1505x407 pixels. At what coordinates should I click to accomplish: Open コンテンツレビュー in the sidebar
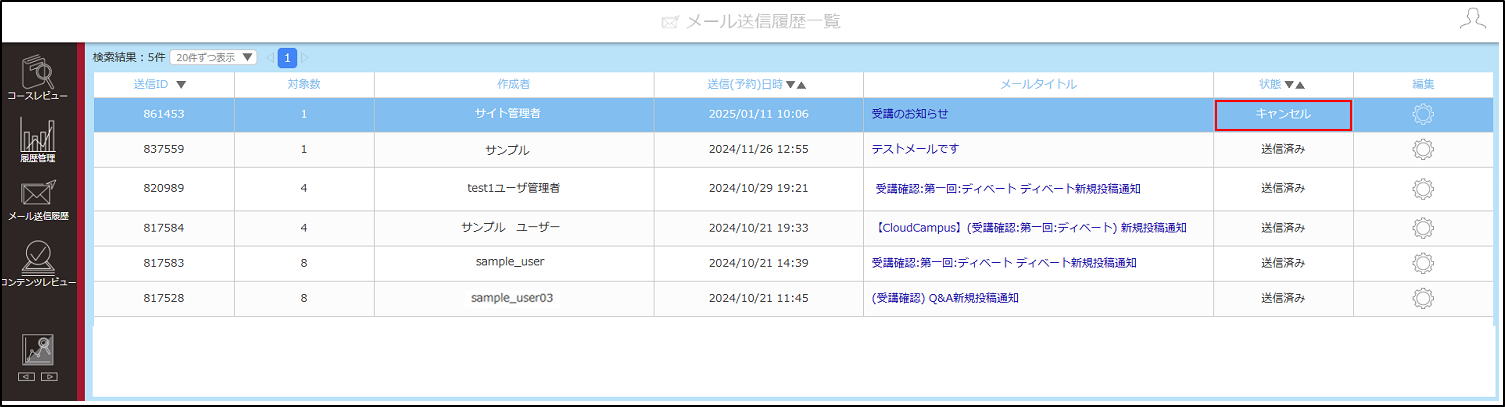click(x=38, y=265)
